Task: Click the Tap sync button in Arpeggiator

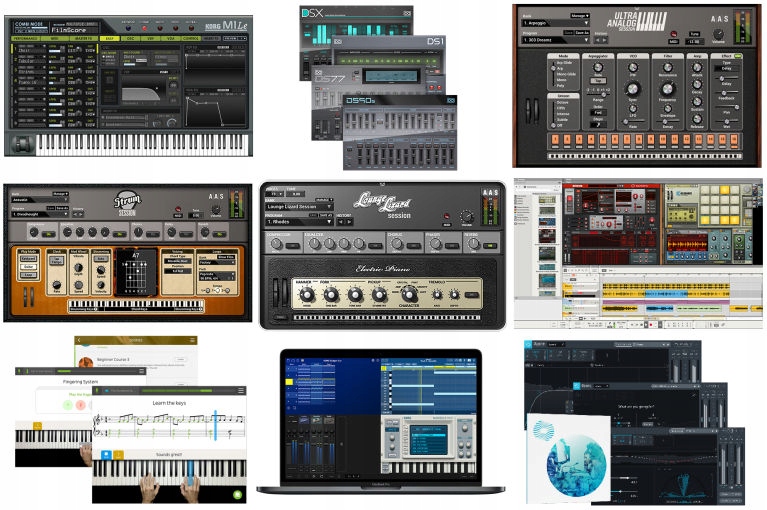Action: 598,81
